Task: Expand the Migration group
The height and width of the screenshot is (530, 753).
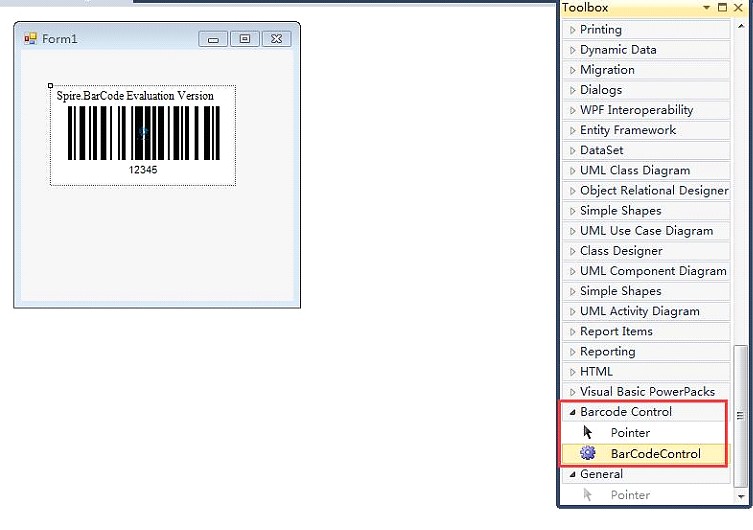Action: point(572,70)
